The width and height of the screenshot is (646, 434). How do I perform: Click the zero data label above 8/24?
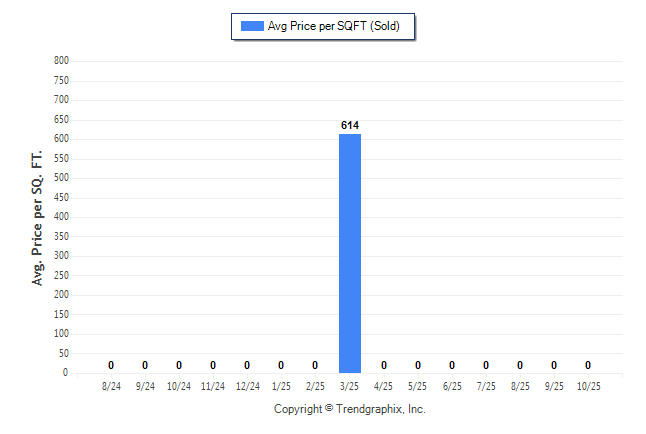(111, 365)
